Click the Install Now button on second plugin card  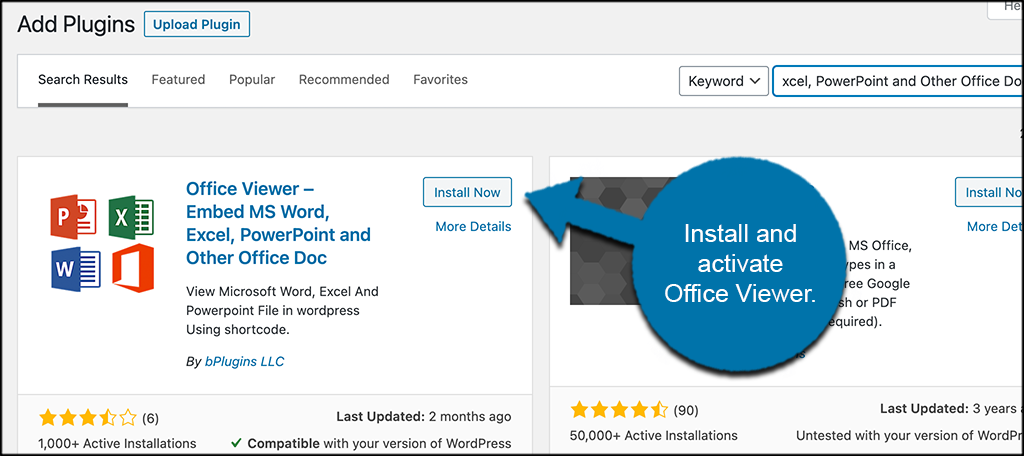989,192
